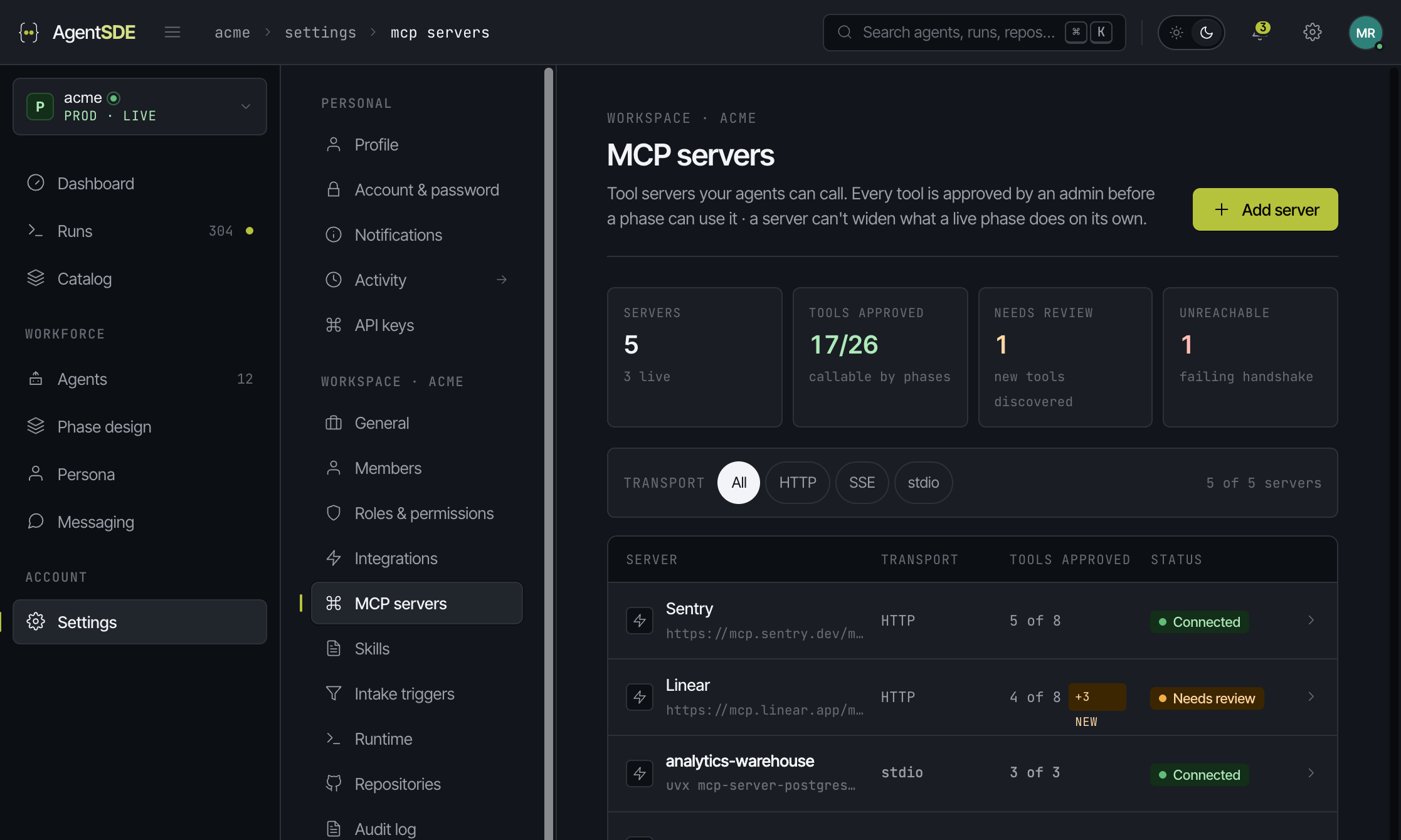This screenshot has height=840, width=1401.
Task: Open settings gear in top bar
Action: coord(1312,32)
